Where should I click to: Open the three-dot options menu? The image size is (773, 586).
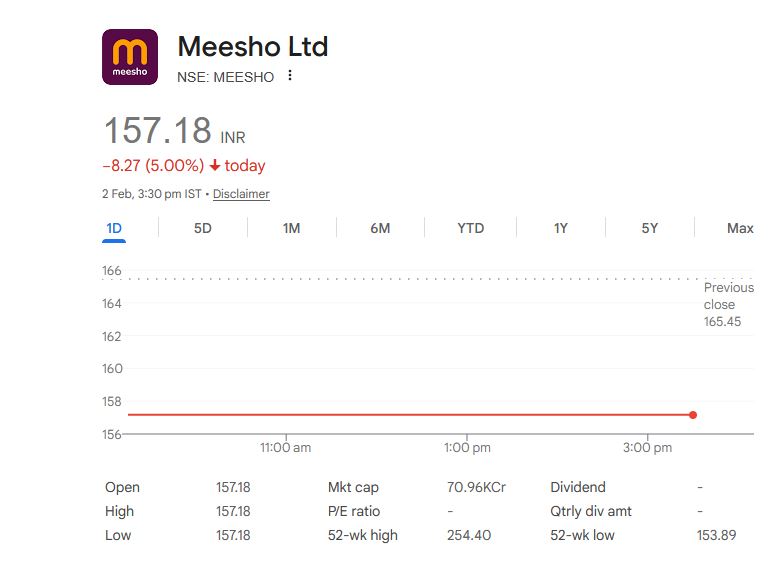point(290,76)
